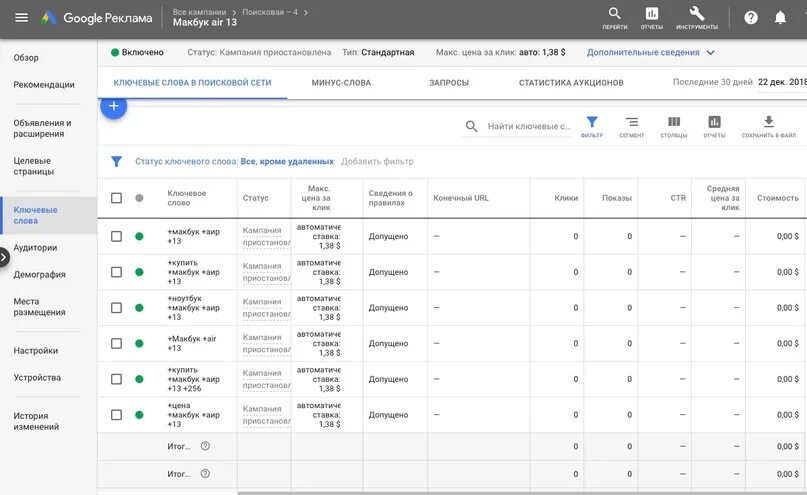This screenshot has height=495, width=807.
Task: Edit 1,38 $ bid for +Макбук +air +13
Action: point(329,353)
